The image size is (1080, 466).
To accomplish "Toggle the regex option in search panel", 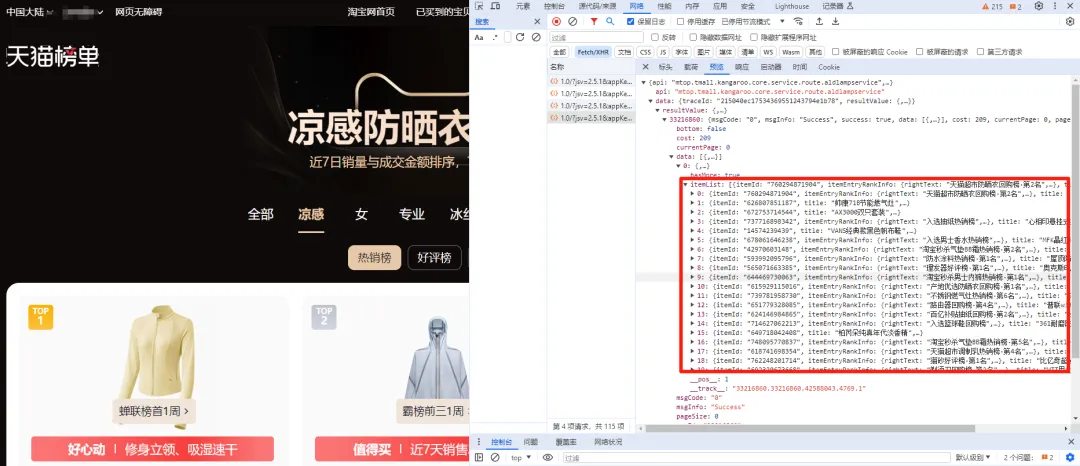I will click(495, 37).
